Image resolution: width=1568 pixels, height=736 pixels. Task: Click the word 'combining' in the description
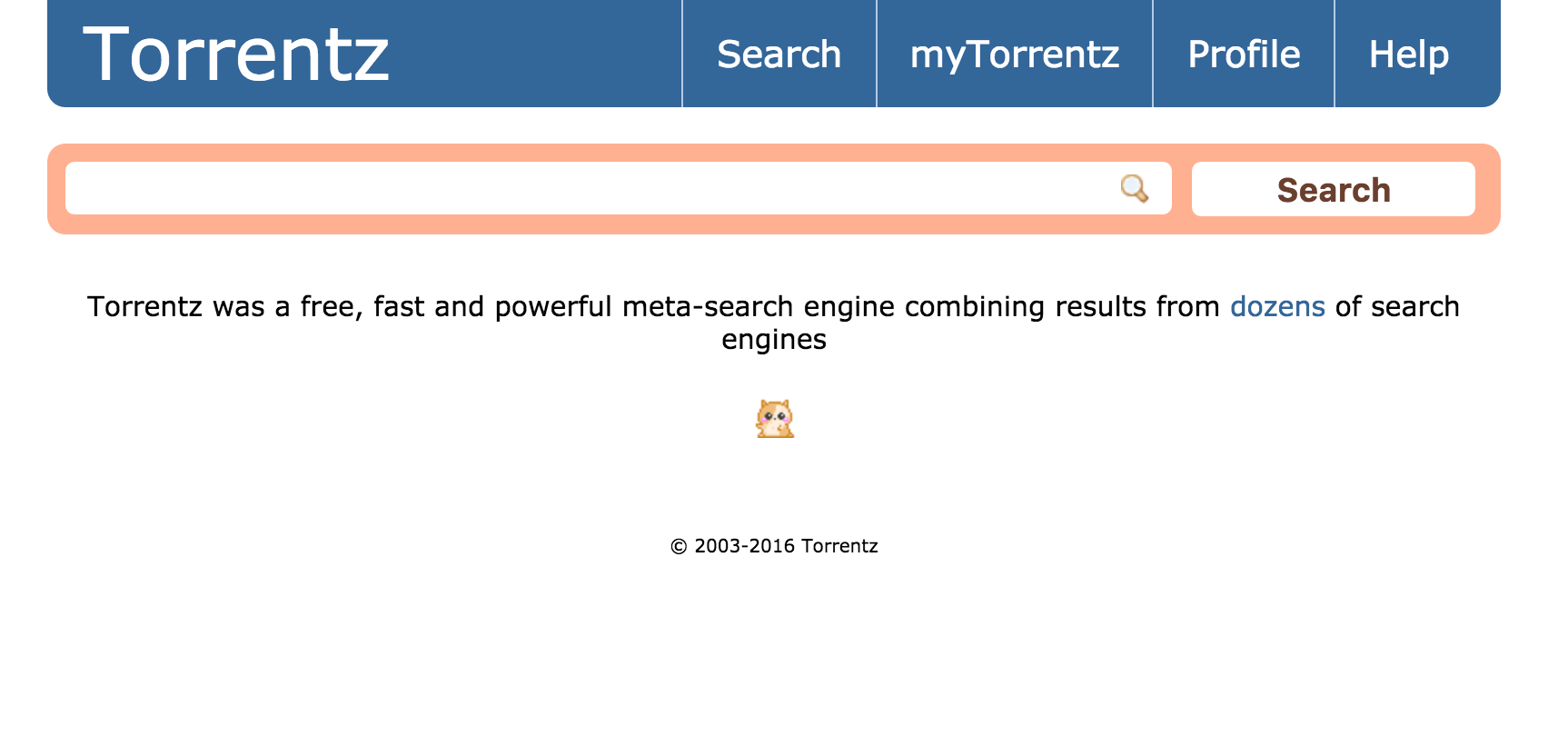pyautogui.click(x=974, y=307)
